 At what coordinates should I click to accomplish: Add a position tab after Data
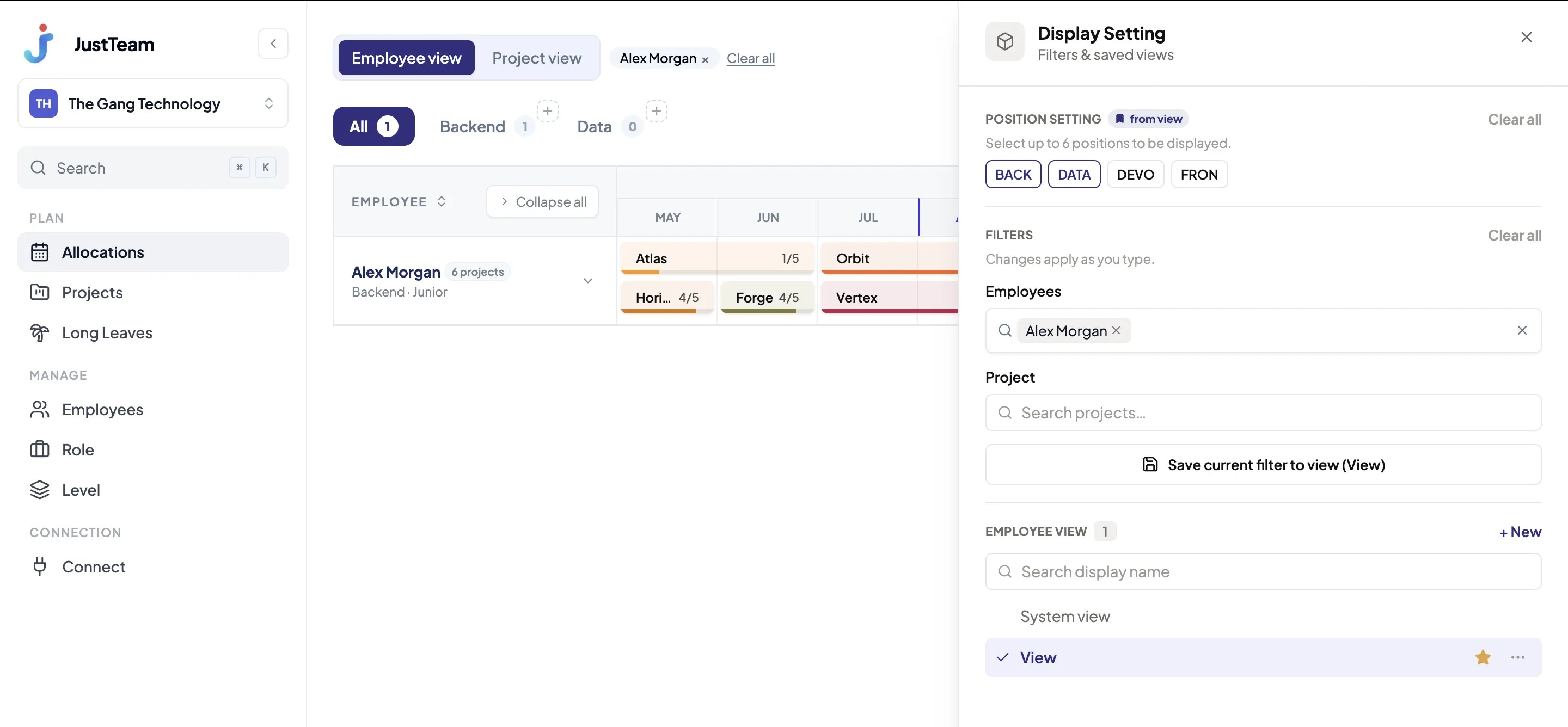point(656,110)
